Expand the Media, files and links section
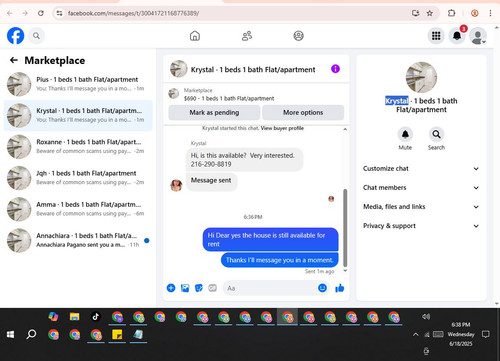This screenshot has height=361, width=500. pos(421,207)
